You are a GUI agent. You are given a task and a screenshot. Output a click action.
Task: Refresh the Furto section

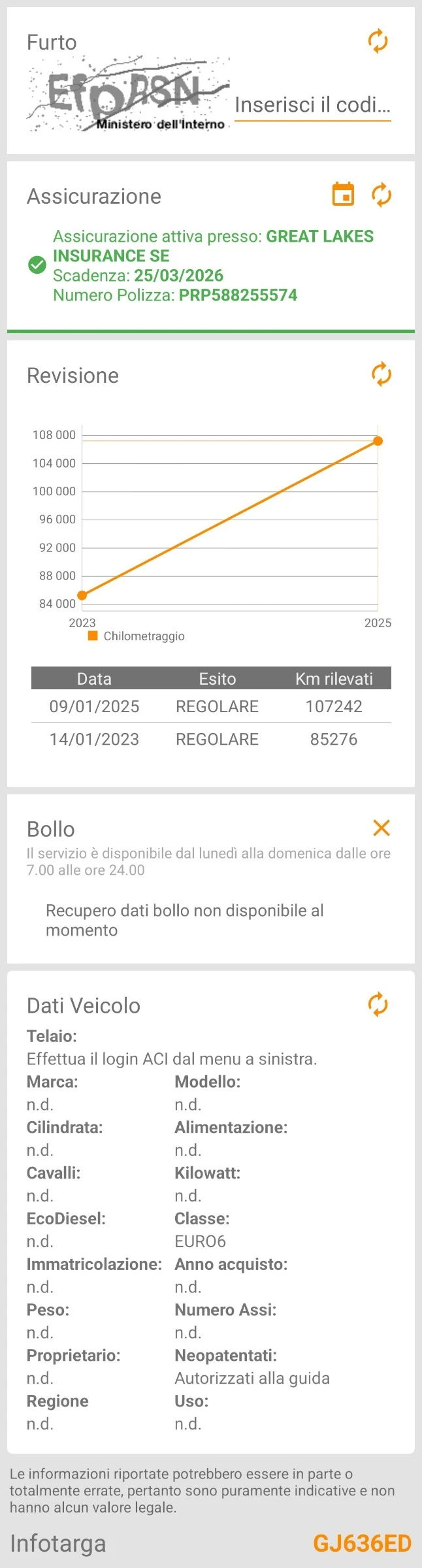click(x=378, y=41)
